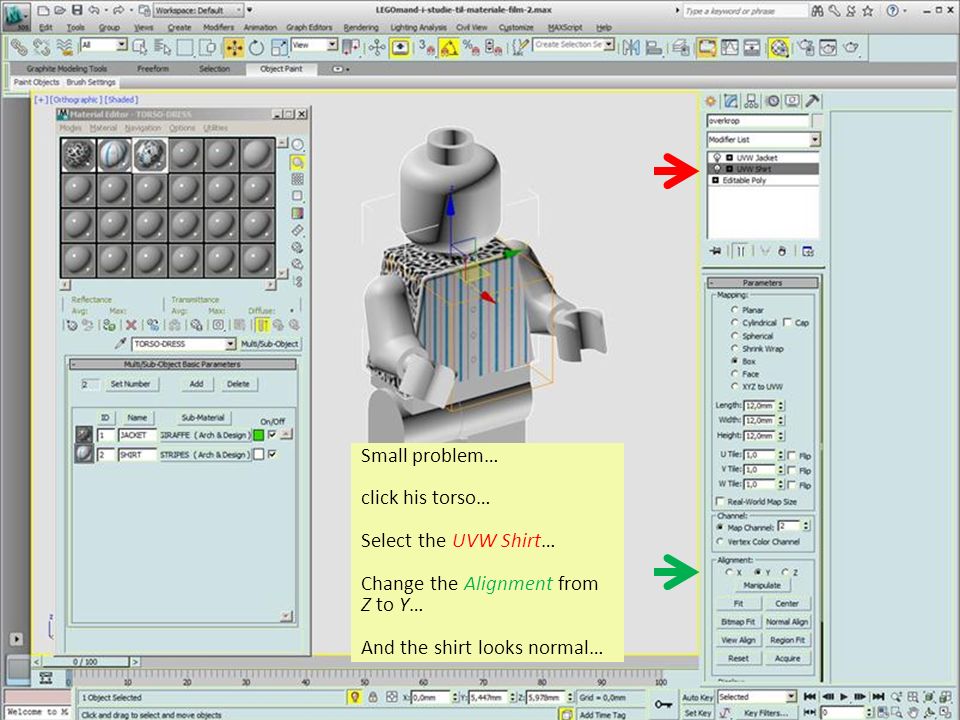This screenshot has width=960, height=720.
Task: Open the View reference coordinate dropdown
Action: pos(315,45)
